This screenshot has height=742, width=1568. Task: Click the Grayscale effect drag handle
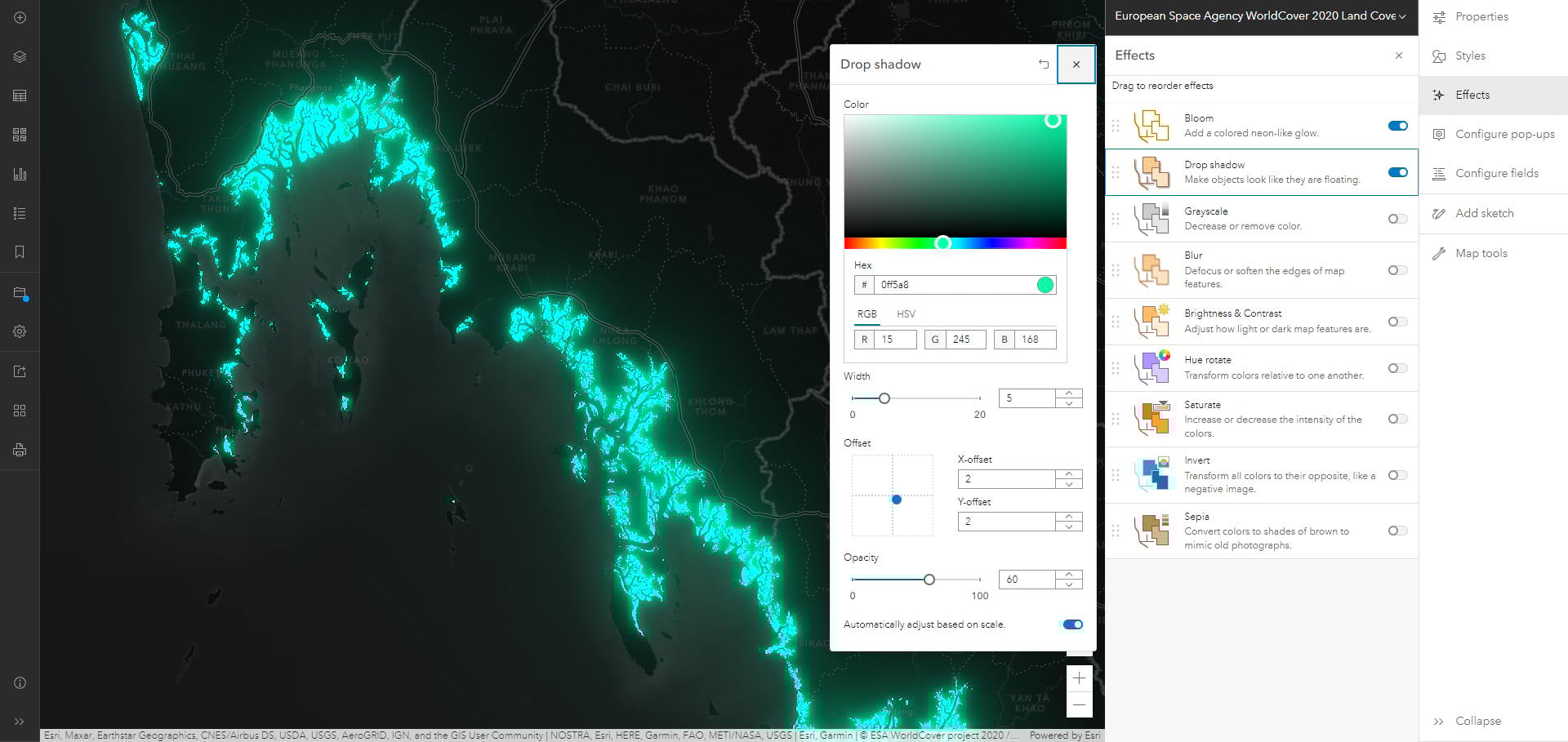[1116, 219]
